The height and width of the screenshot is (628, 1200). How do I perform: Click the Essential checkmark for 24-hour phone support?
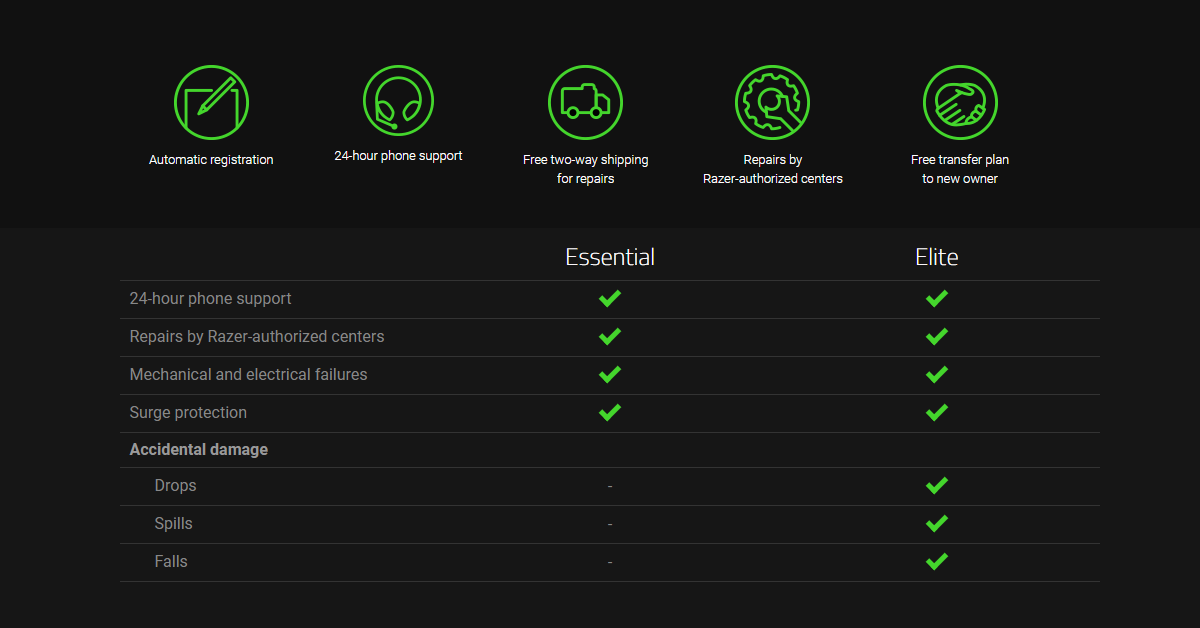(x=610, y=298)
